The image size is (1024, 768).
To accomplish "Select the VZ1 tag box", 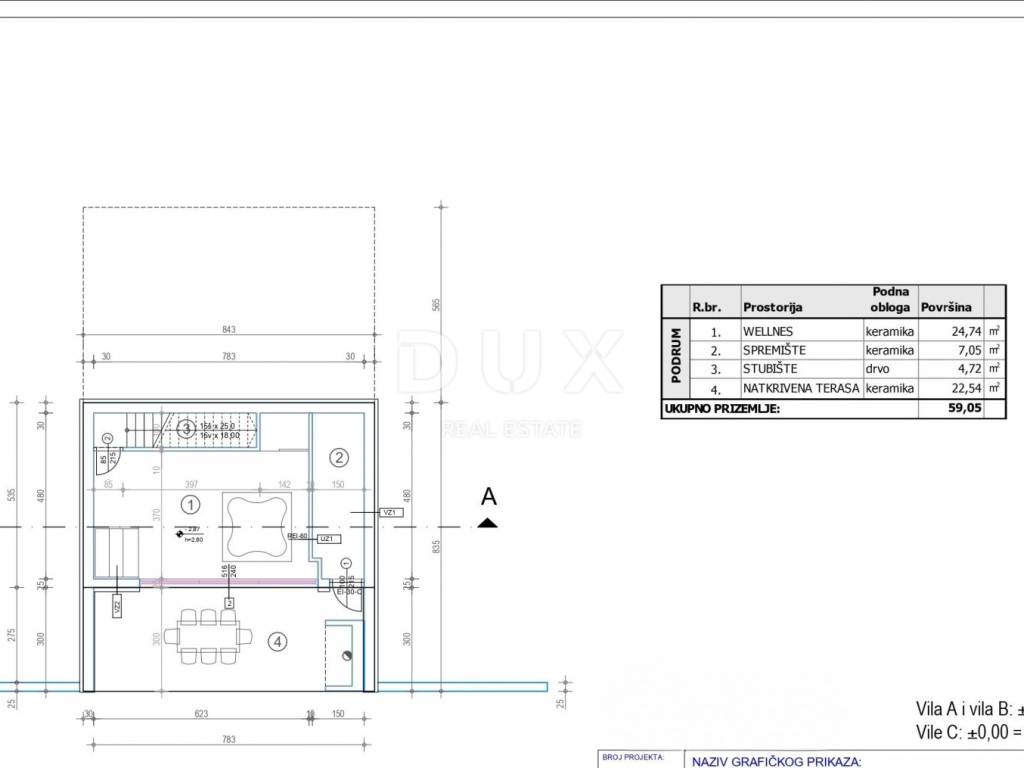I will [x=390, y=512].
